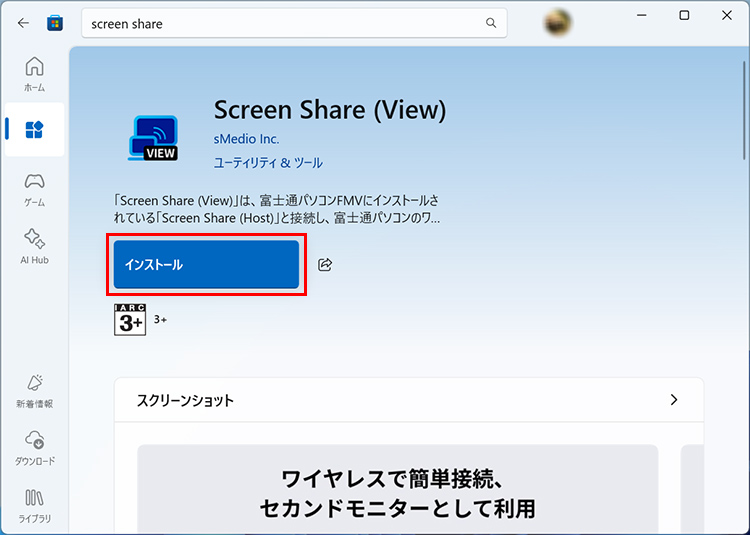750x535 pixels.
Task: Click the インストール button
Action: 206,264
